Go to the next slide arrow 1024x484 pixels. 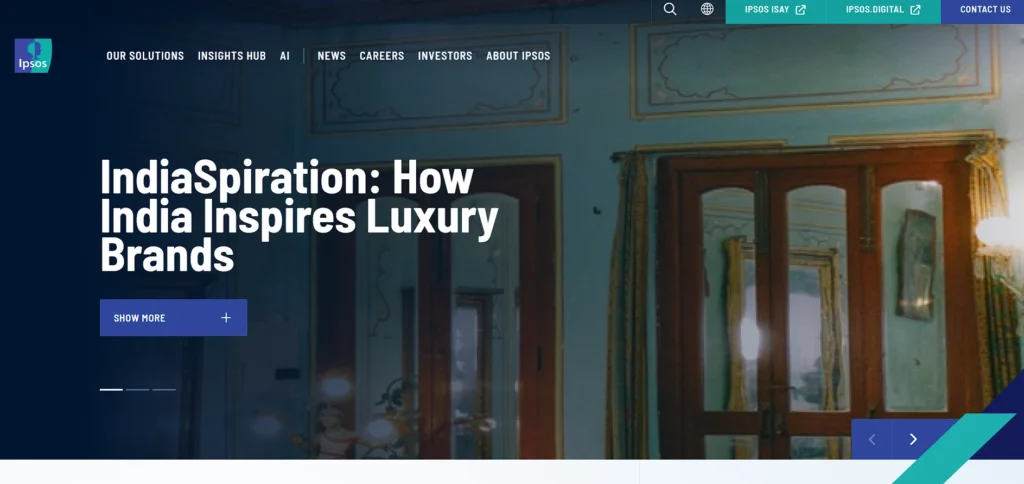913,439
